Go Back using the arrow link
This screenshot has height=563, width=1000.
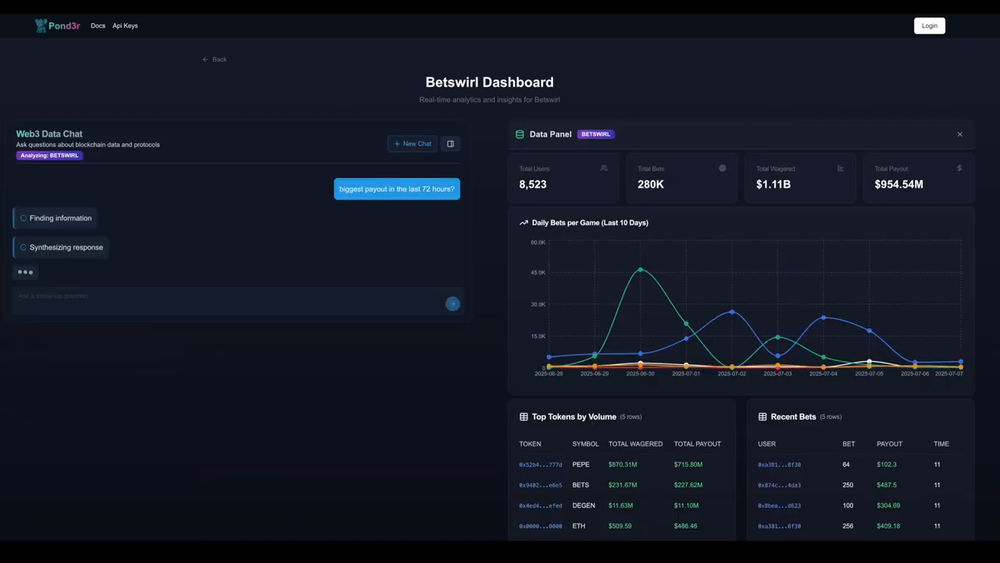point(214,59)
